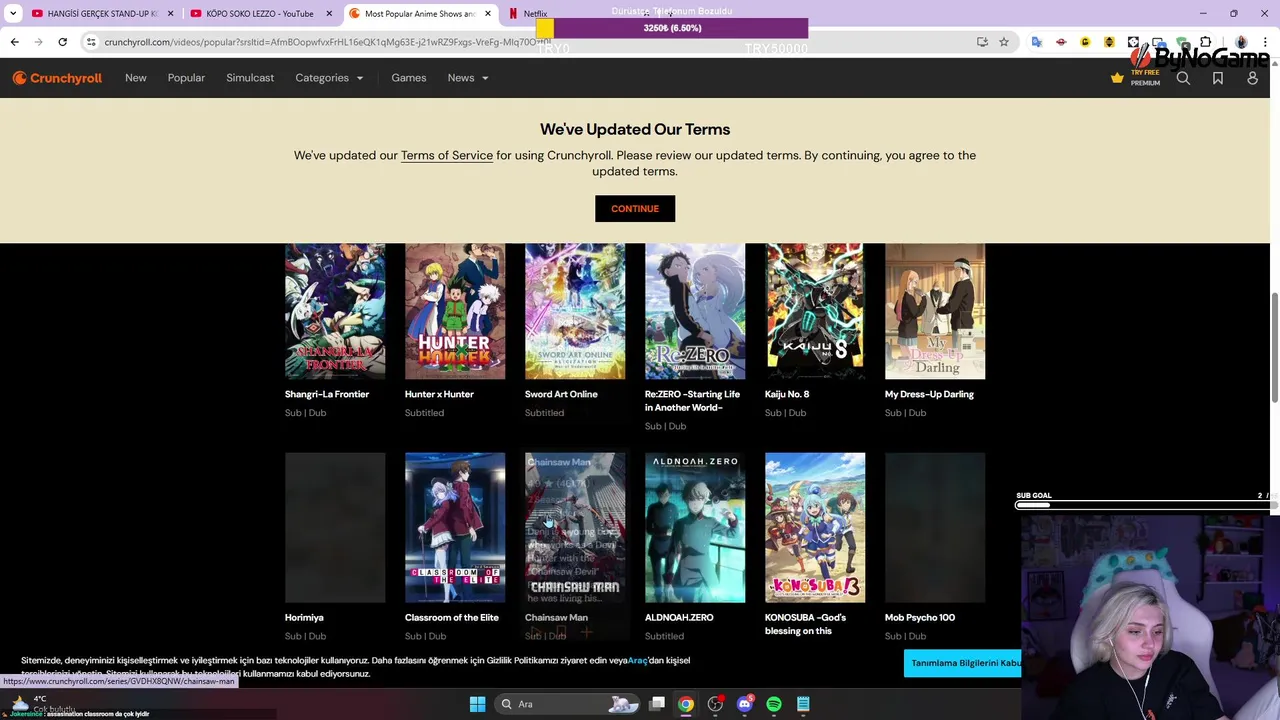Viewport: 1280px width, 720px height.
Task: Open the Terms of Service link
Action: pos(447,155)
